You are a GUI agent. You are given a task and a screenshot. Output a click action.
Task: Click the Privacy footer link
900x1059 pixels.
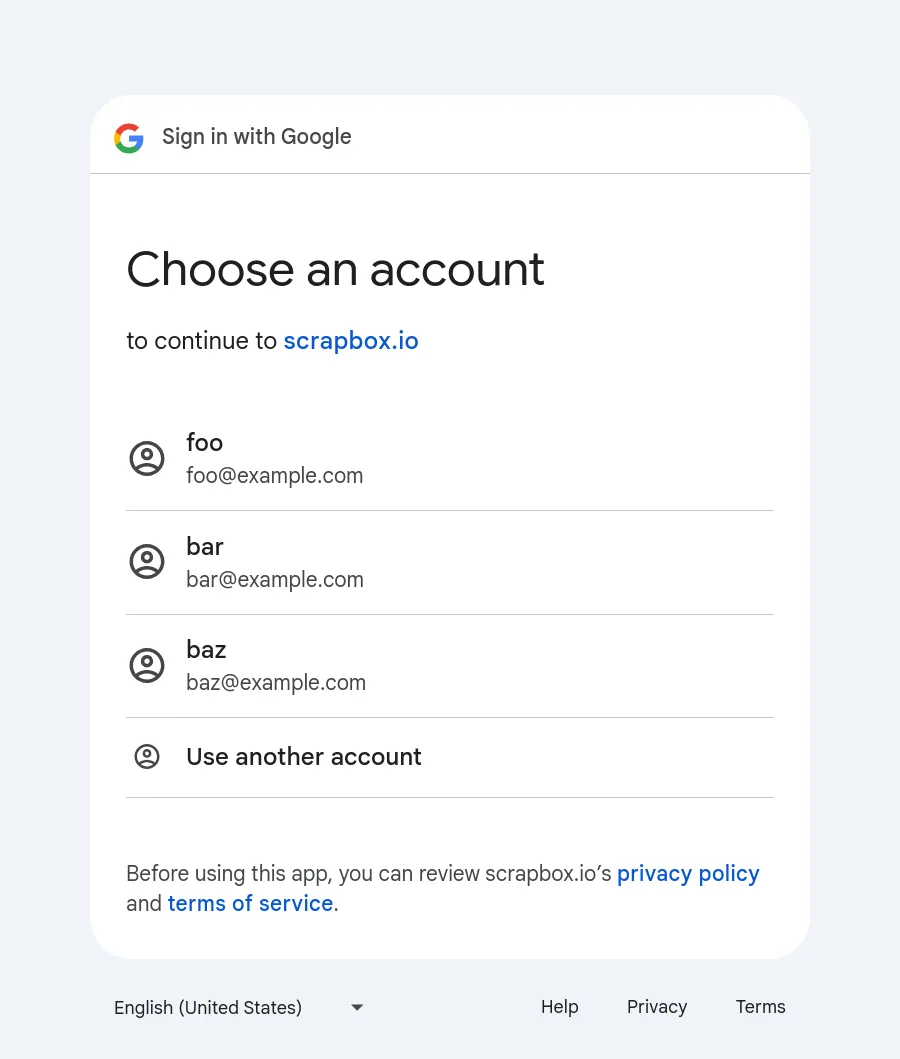pos(657,1007)
